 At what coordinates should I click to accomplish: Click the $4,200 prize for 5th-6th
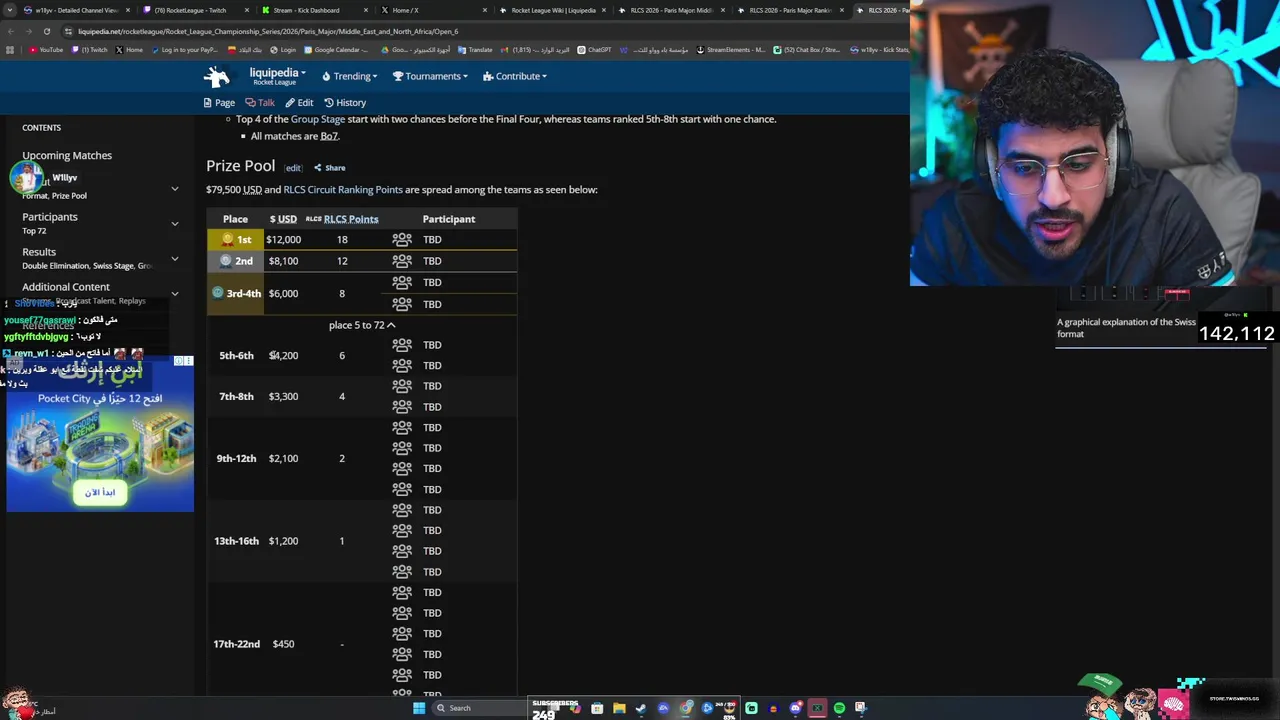click(283, 355)
